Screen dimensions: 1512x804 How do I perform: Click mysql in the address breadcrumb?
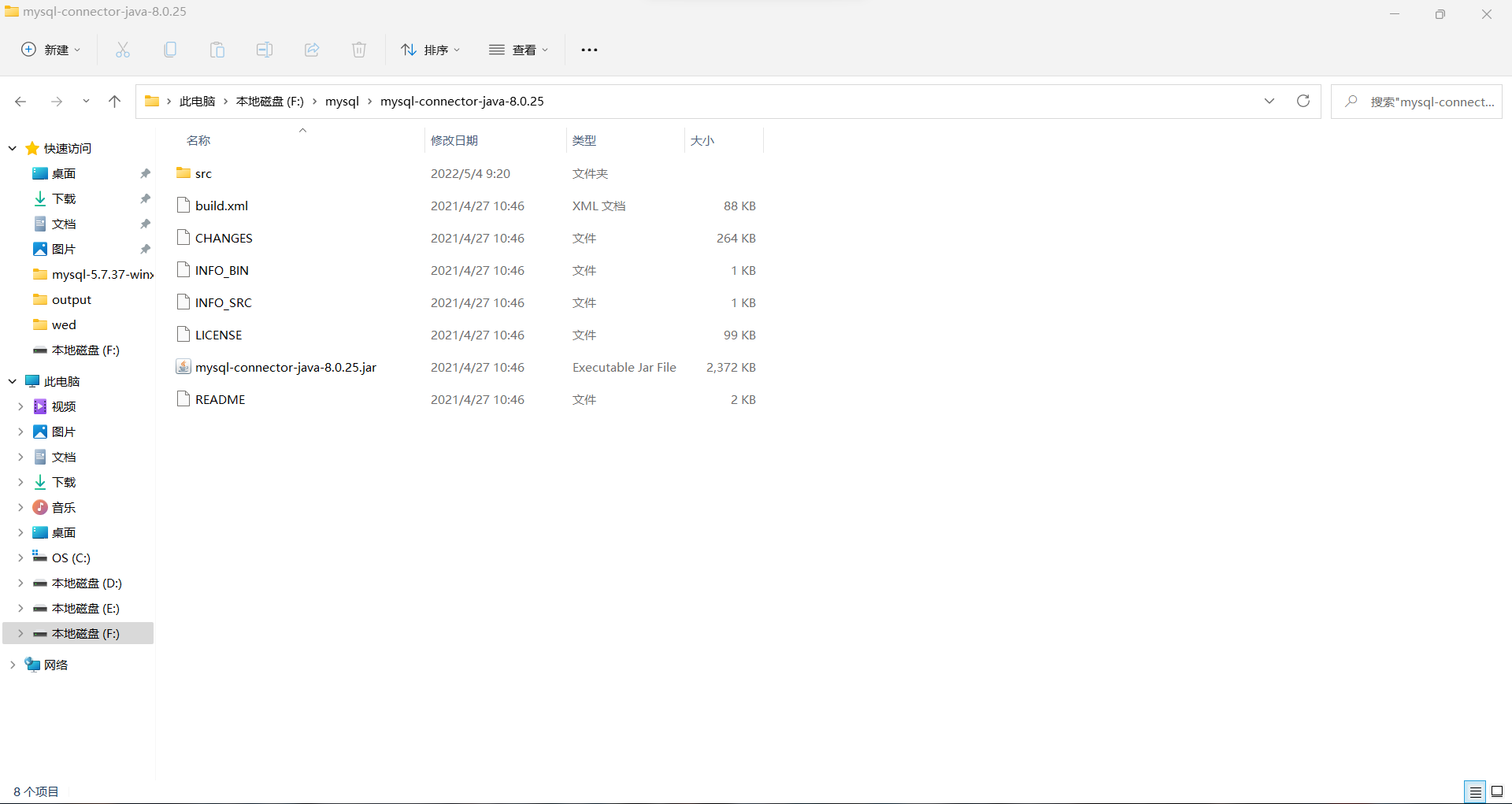tap(342, 101)
